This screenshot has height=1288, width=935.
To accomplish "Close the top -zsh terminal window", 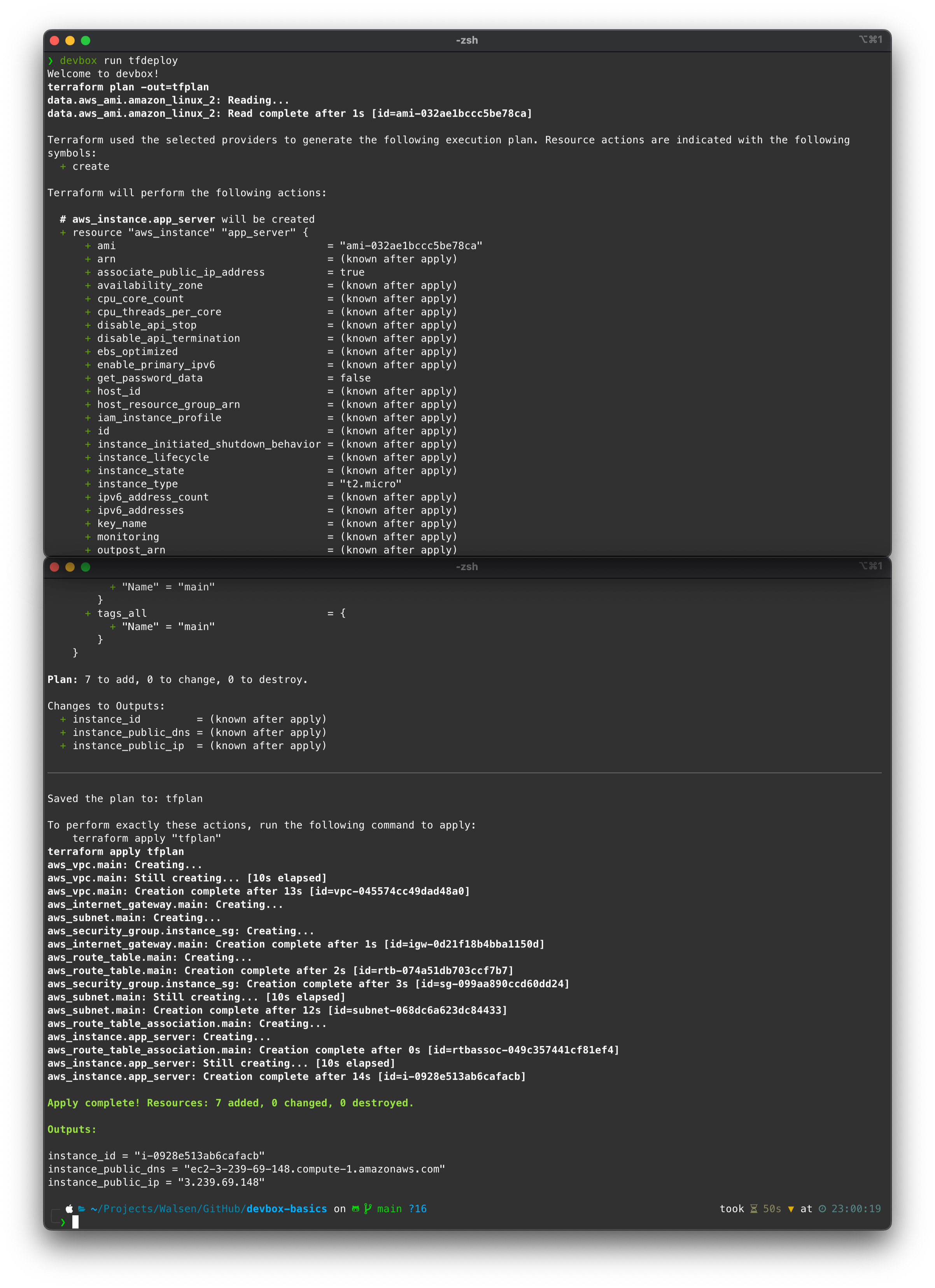I will pyautogui.click(x=54, y=40).
